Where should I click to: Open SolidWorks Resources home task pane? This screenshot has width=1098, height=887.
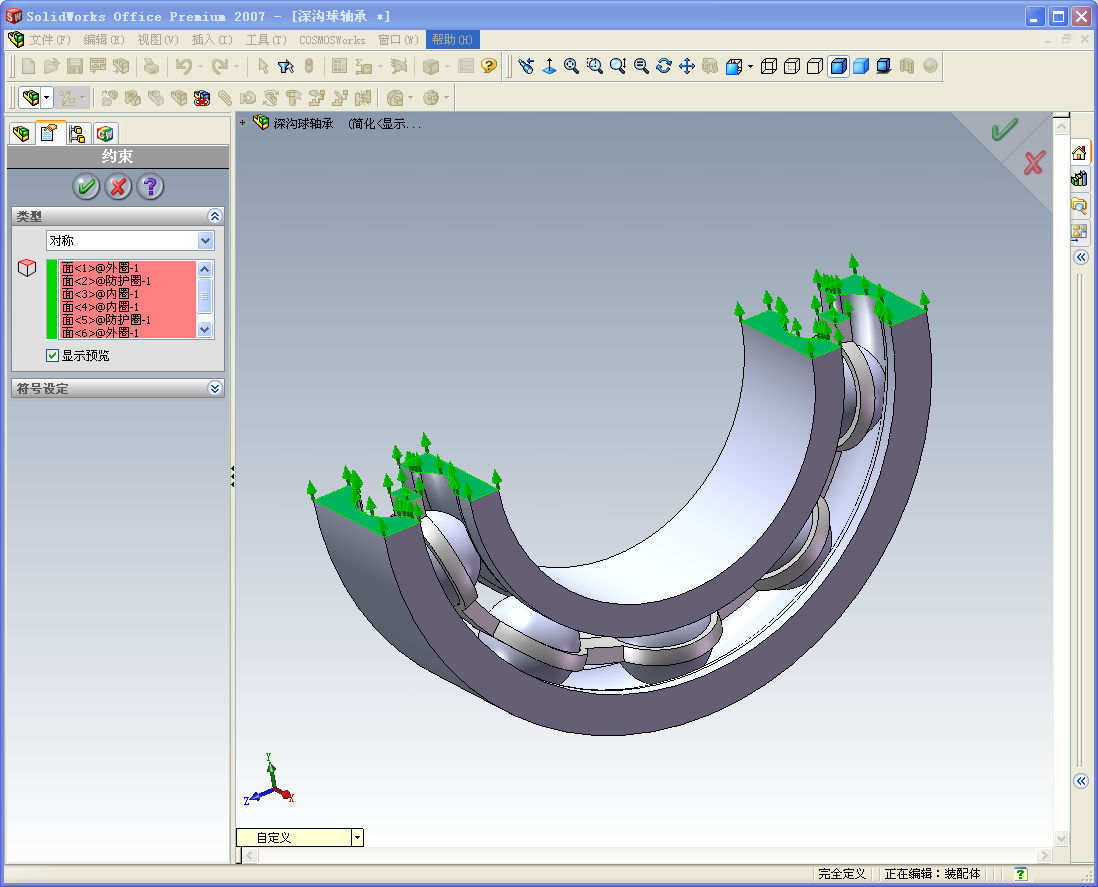1079,153
